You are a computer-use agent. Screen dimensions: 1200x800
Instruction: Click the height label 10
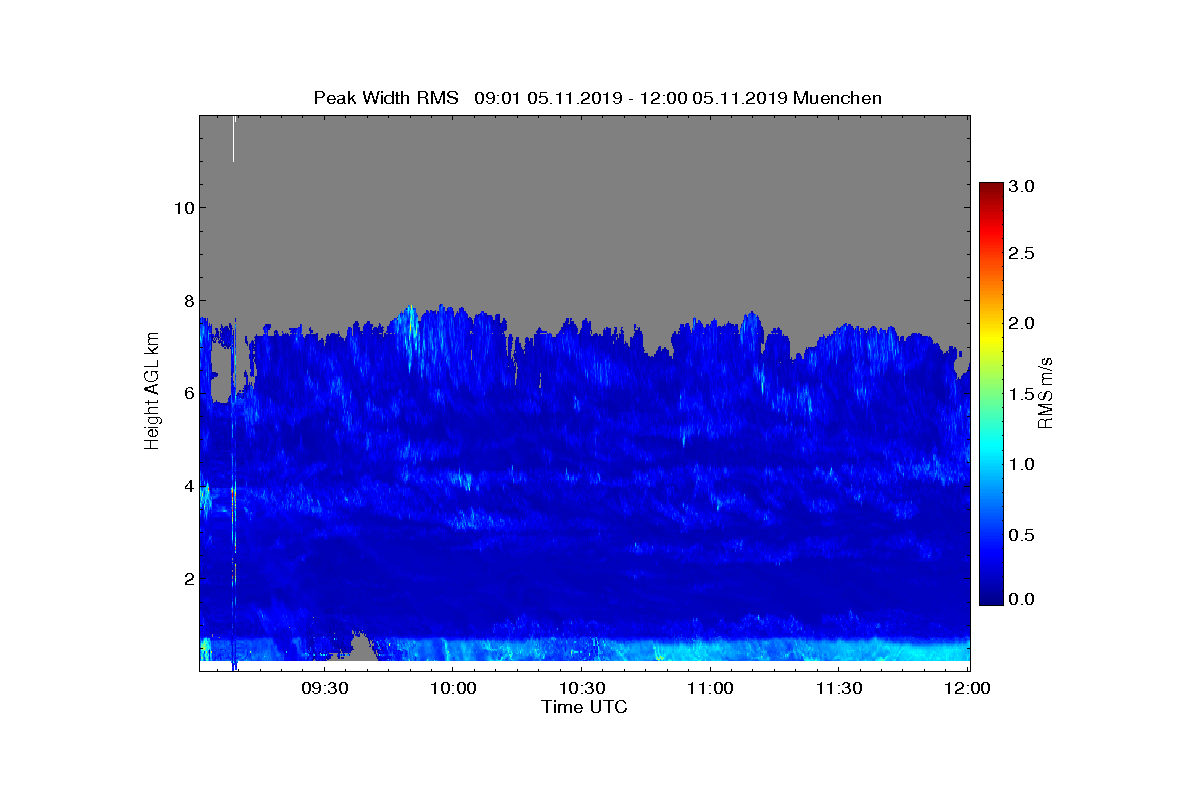(181, 207)
